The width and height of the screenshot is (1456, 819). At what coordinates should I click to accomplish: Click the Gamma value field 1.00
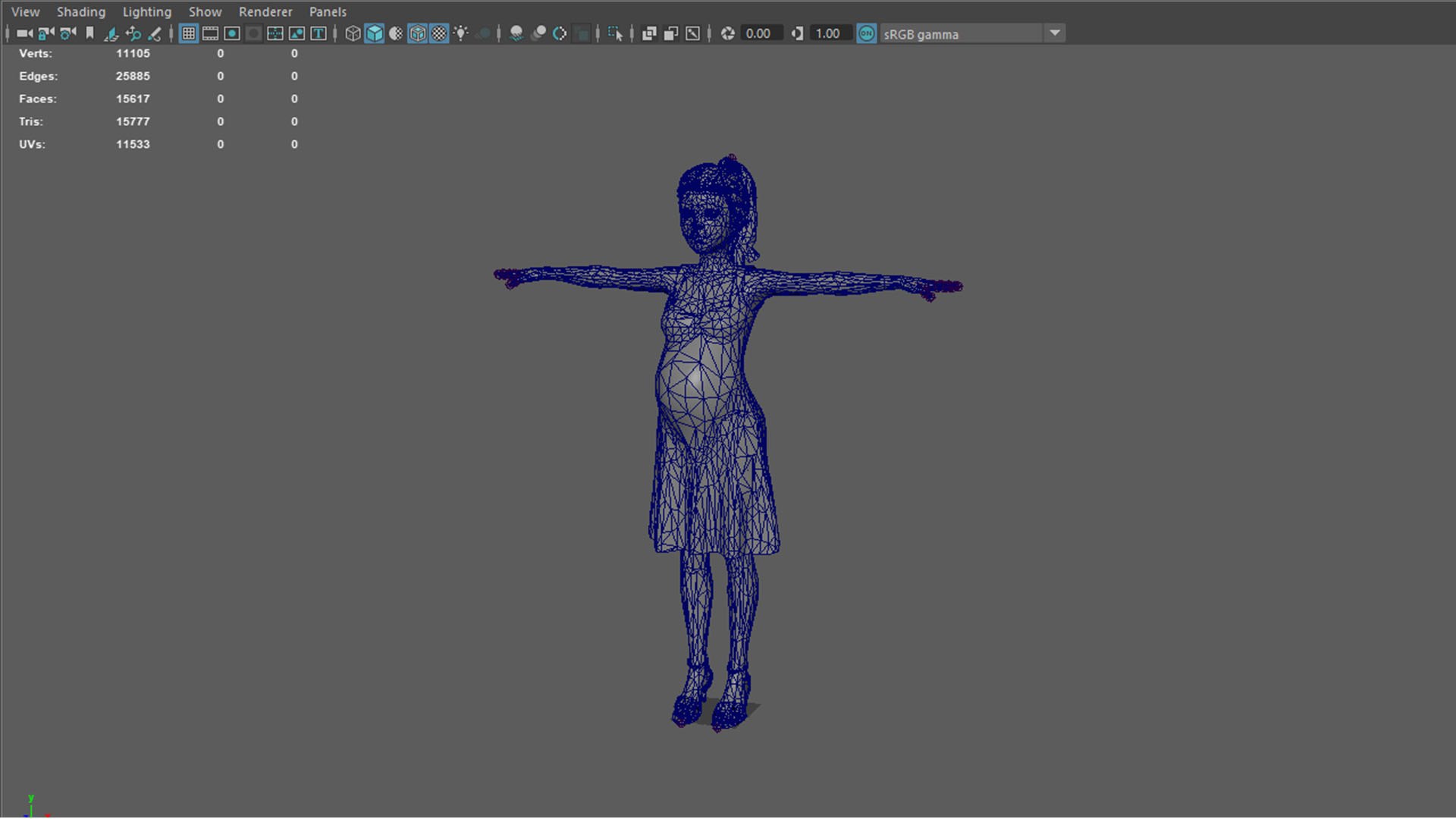pos(830,33)
